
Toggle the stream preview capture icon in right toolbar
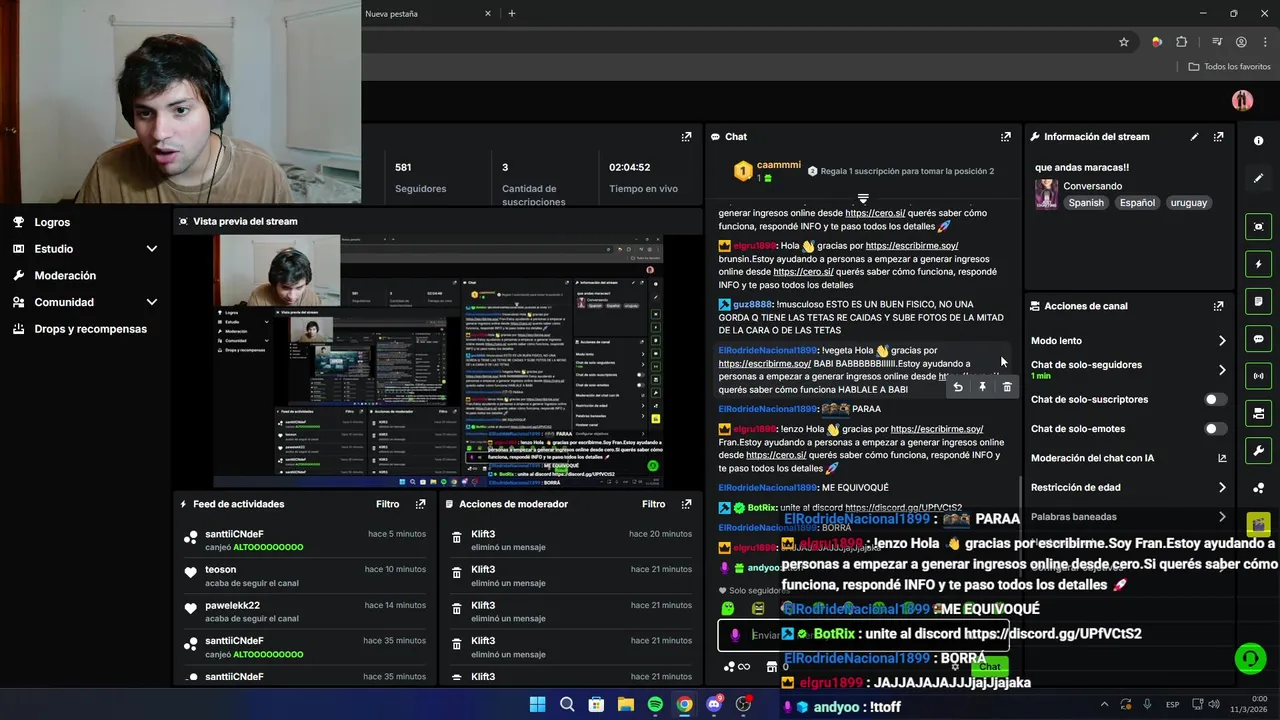pyautogui.click(x=1258, y=227)
